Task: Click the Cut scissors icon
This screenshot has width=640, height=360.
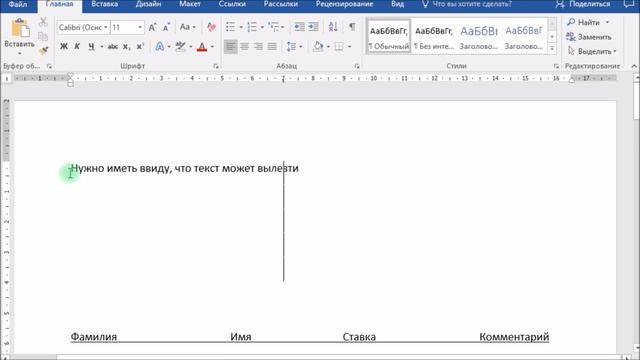Action: click(x=43, y=22)
